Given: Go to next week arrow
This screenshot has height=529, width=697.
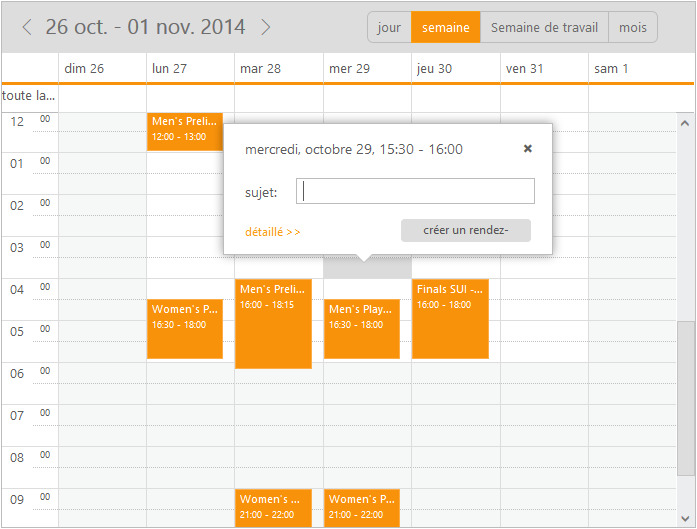Looking at the screenshot, I should 265,27.
